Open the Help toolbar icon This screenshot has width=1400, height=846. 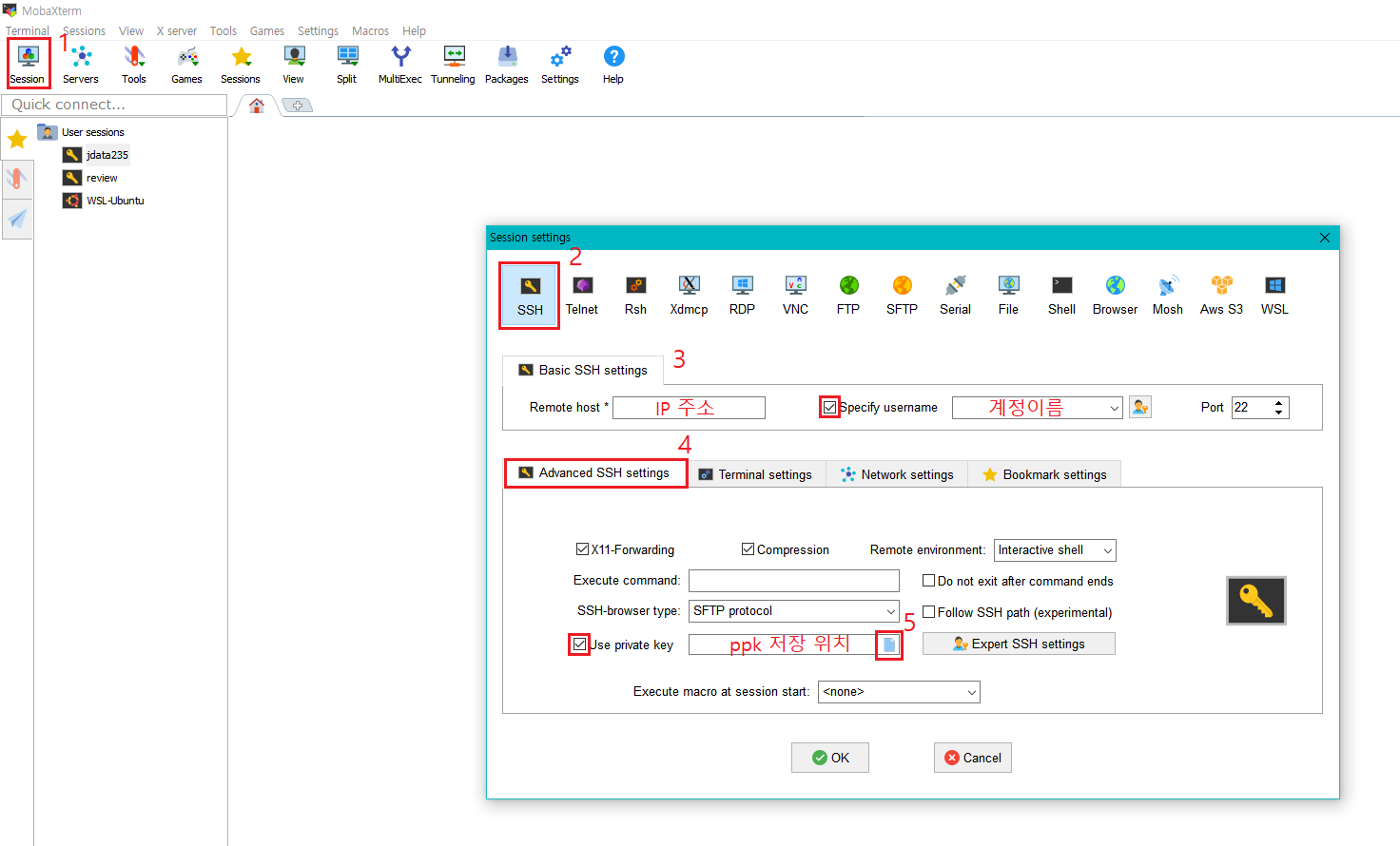[x=613, y=65]
